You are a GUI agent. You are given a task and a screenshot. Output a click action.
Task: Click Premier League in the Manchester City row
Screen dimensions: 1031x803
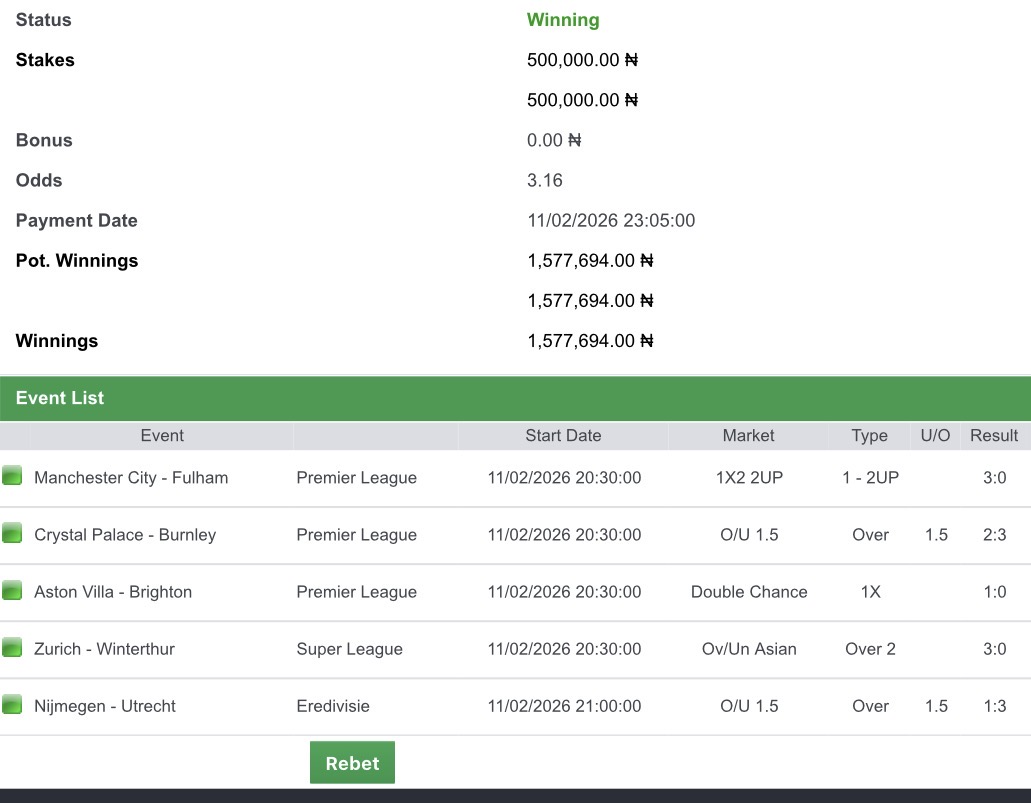(x=356, y=477)
